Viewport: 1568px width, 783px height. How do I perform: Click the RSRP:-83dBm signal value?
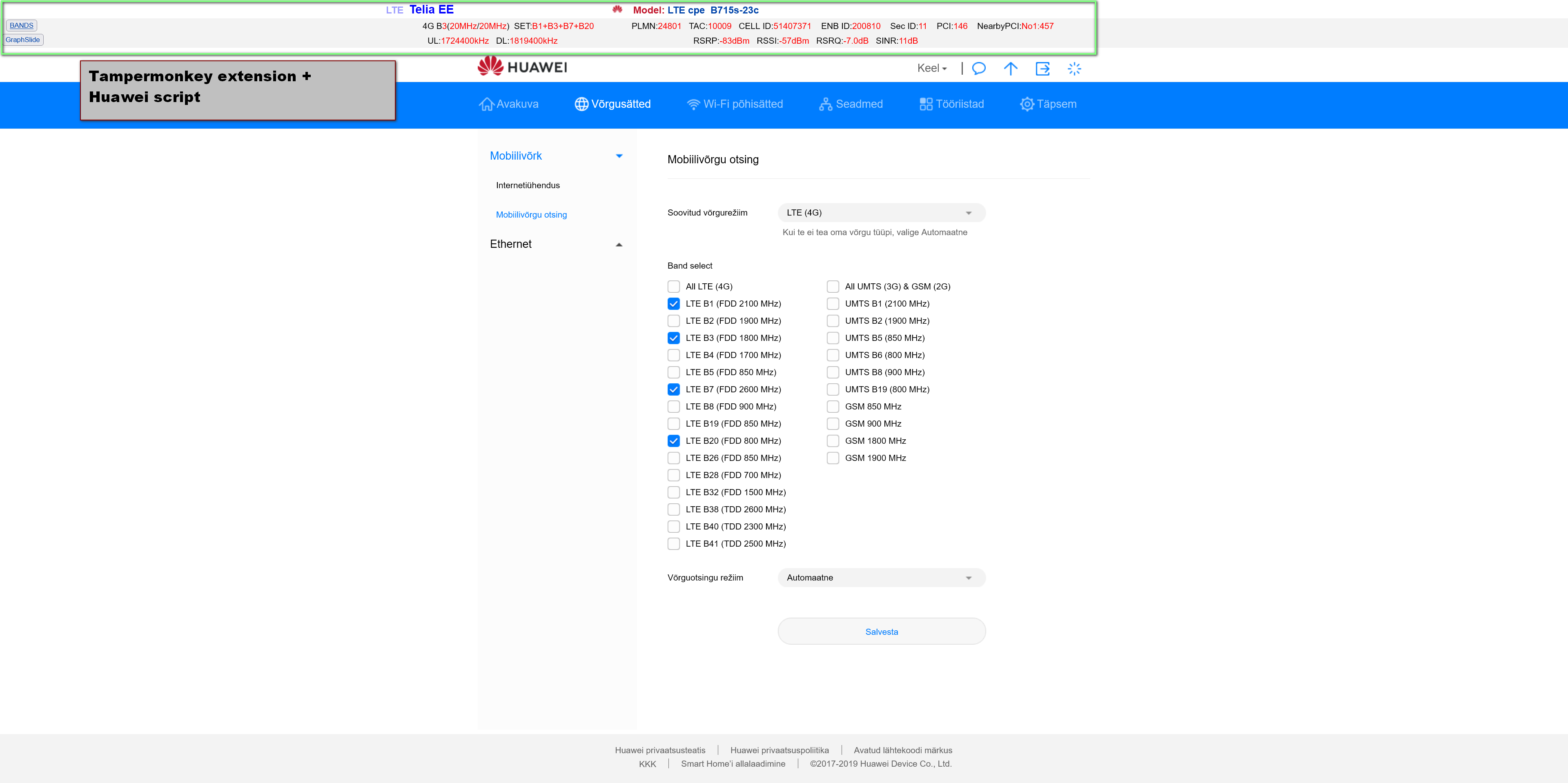[721, 41]
